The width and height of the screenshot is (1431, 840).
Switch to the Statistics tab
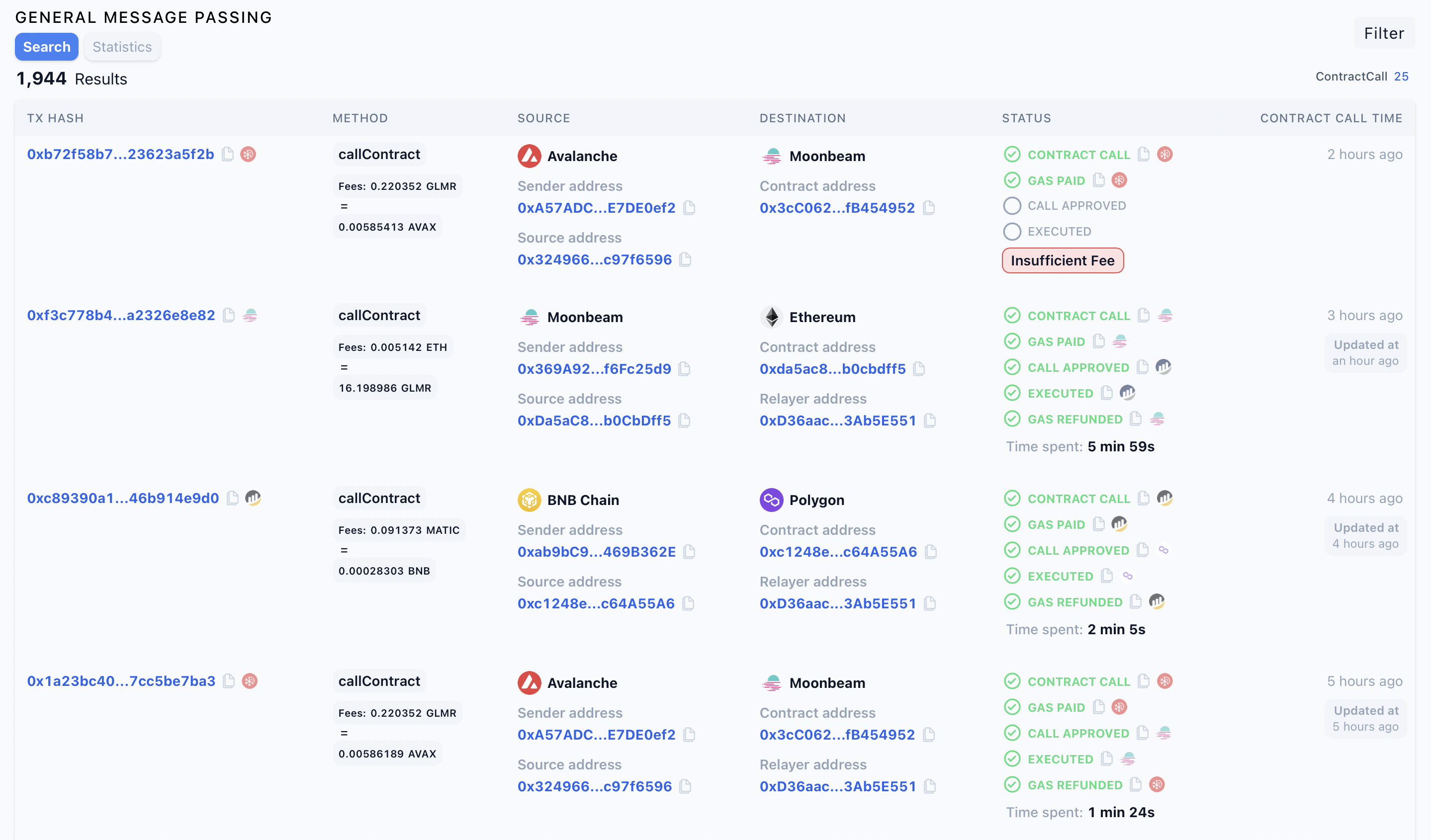pyautogui.click(x=122, y=47)
